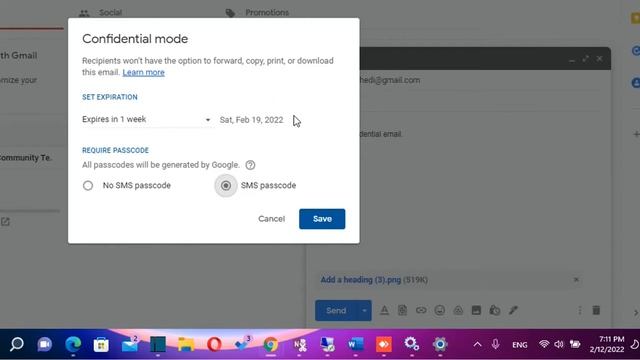The height and width of the screenshot is (360, 640).
Task: Click the attach files icon
Action: [x=402, y=311]
